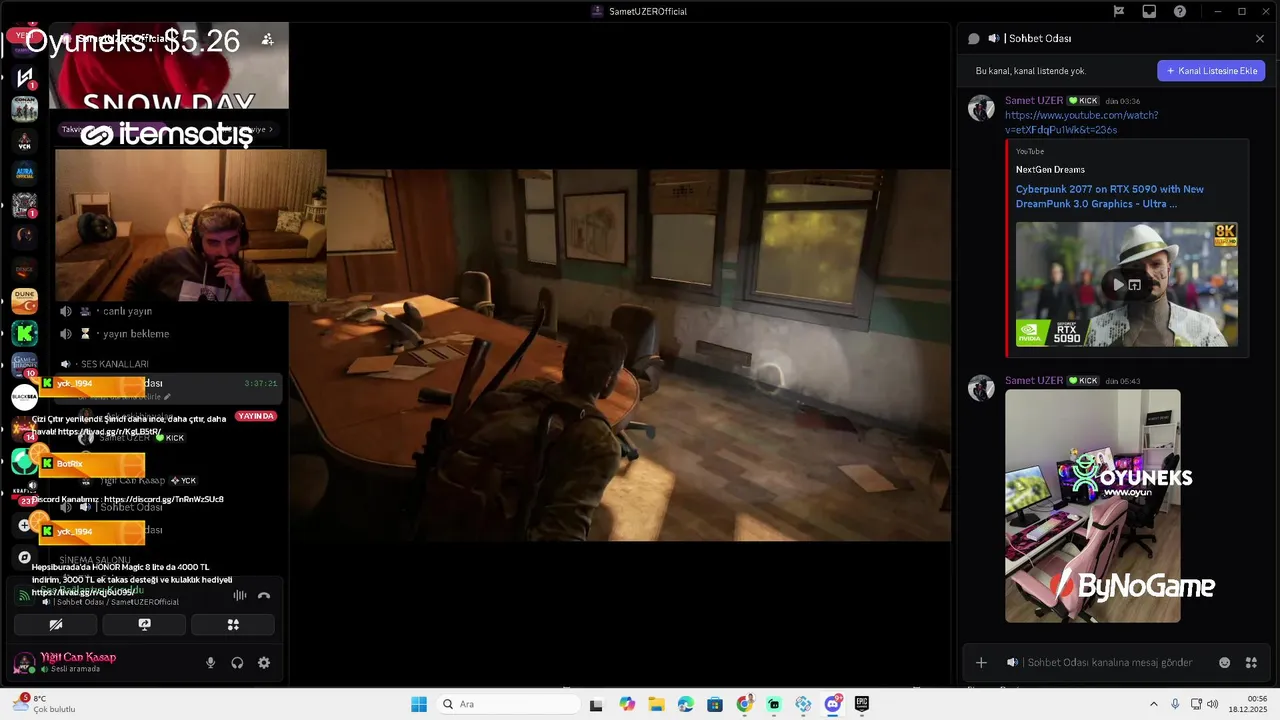Viewport: 1280px width, 720px height.
Task: Open the Windows Start menu
Action: (x=419, y=704)
